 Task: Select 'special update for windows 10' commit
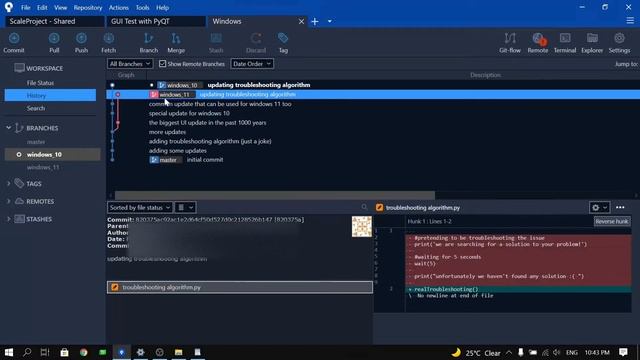pos(373,113)
